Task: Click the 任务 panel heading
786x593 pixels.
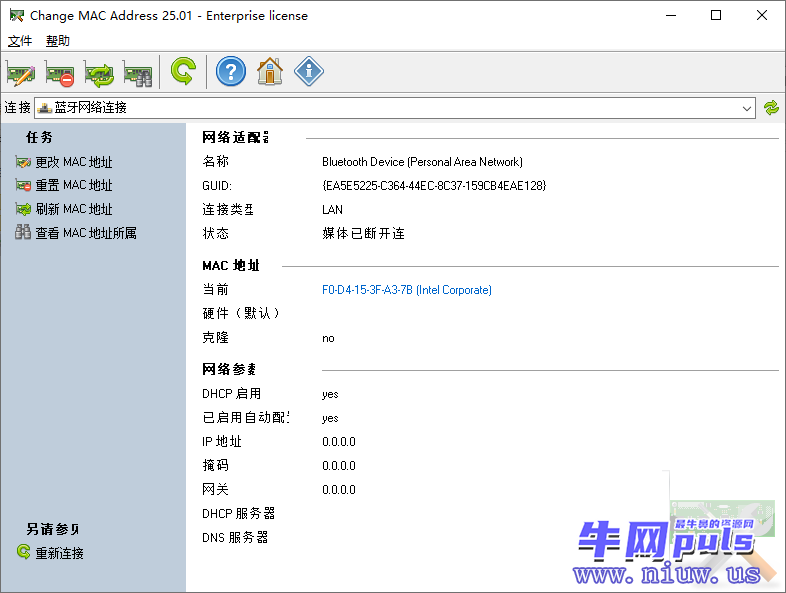Action: (x=39, y=137)
